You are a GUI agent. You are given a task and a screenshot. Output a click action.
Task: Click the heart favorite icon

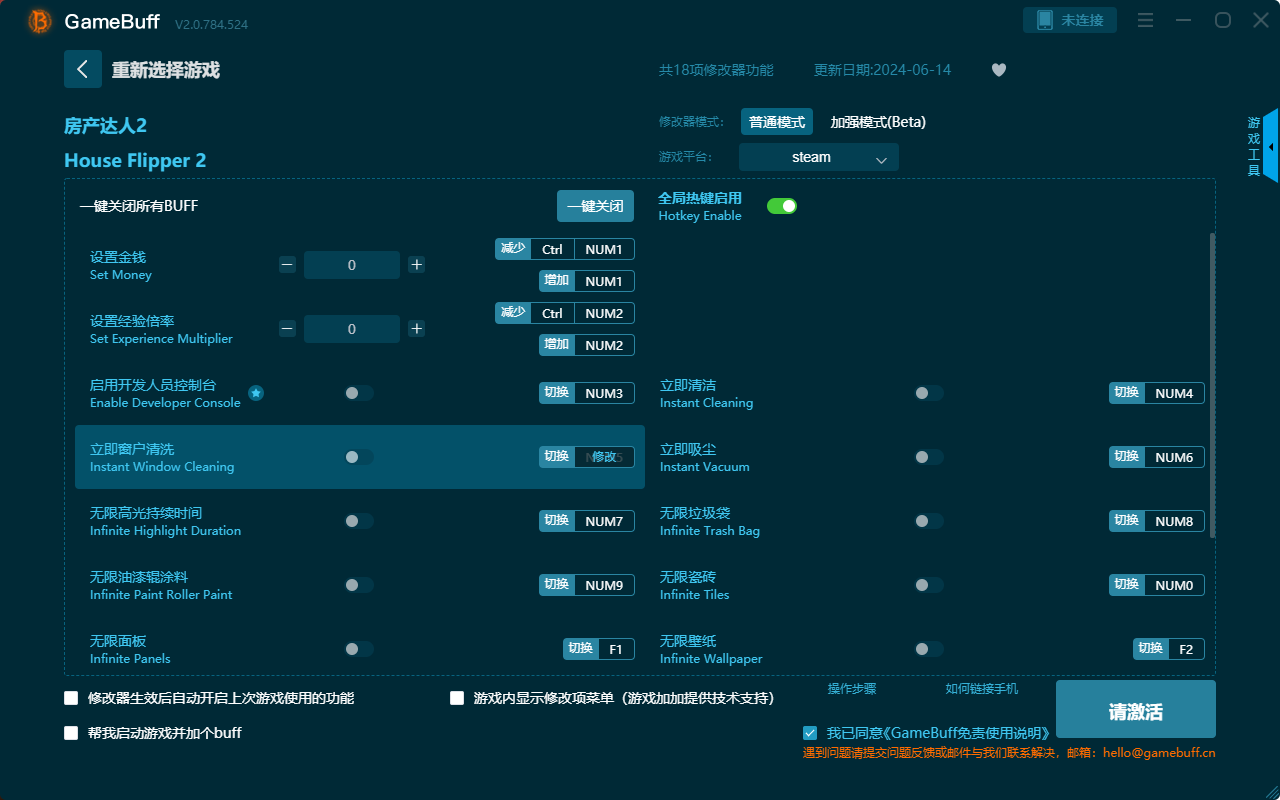(x=998, y=70)
